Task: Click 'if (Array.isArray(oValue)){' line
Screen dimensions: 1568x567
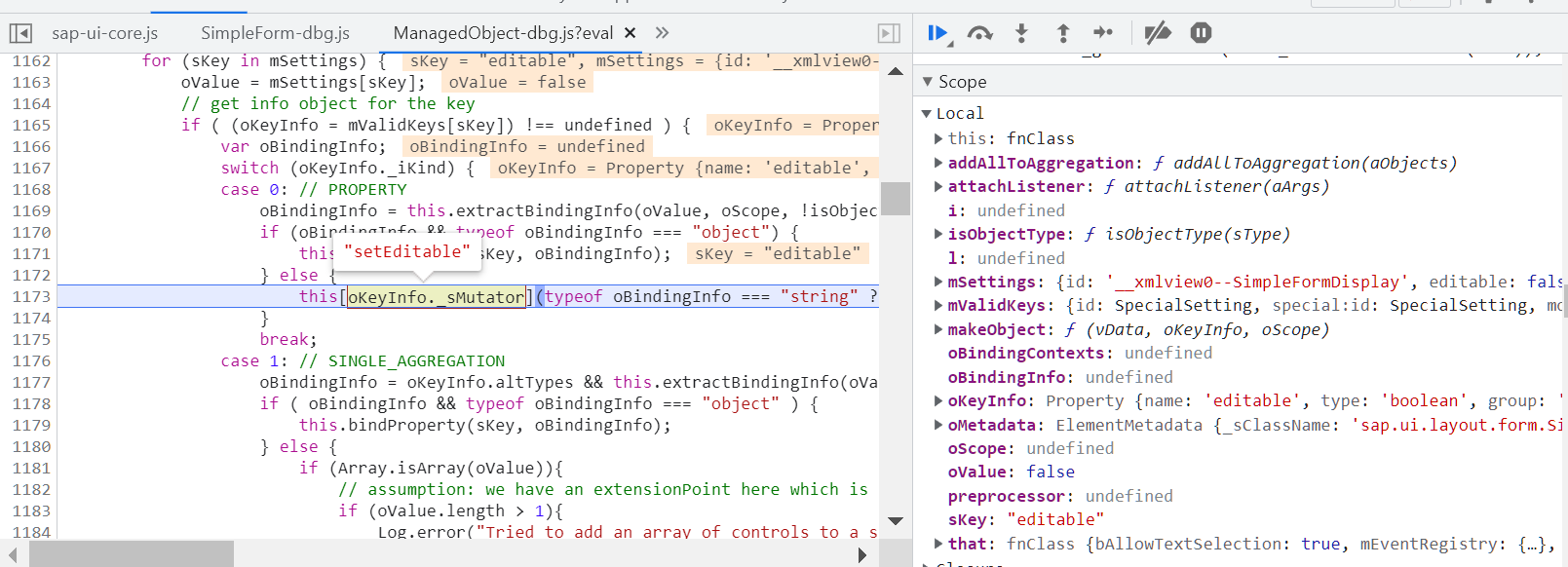Action: pos(431,468)
